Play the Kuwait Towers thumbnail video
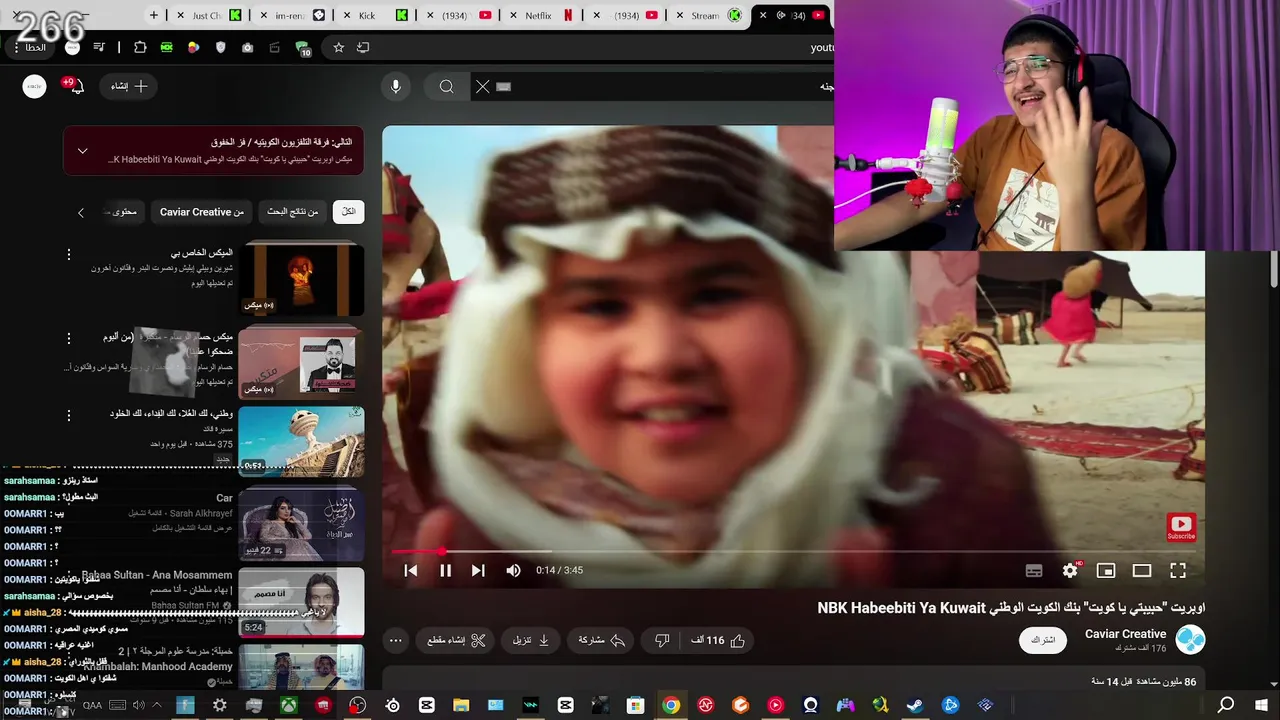This screenshot has height=720, width=1280. 301,442
